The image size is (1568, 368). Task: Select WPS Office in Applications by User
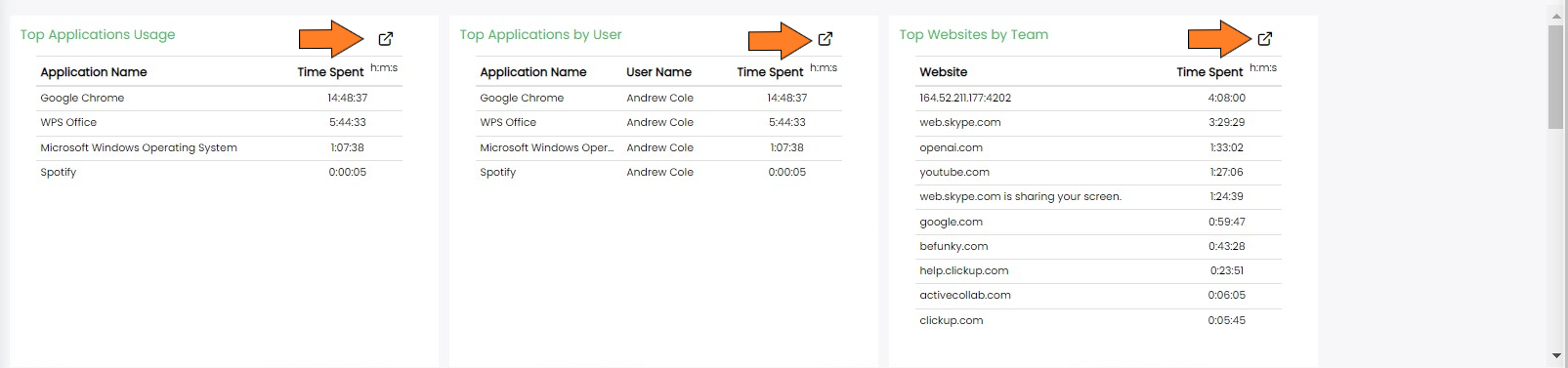[x=508, y=123]
